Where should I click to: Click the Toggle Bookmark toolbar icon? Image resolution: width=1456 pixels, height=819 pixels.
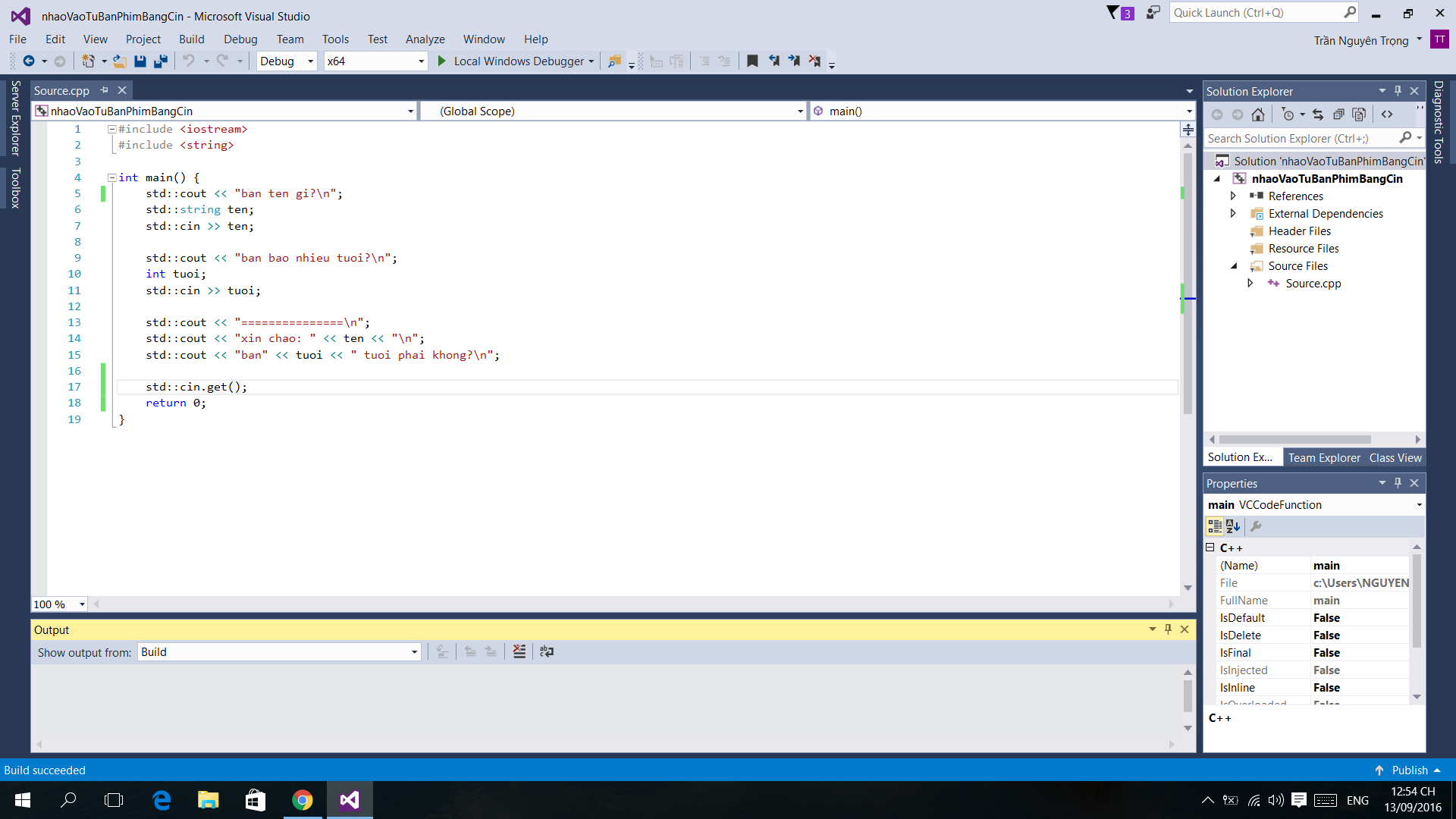click(x=752, y=61)
